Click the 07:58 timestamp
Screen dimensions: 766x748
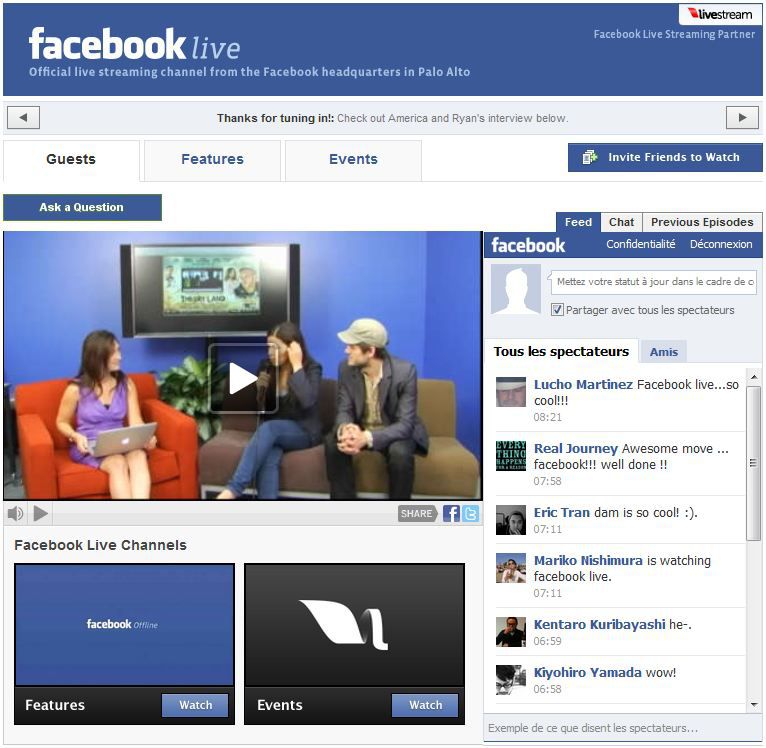pyautogui.click(x=548, y=481)
